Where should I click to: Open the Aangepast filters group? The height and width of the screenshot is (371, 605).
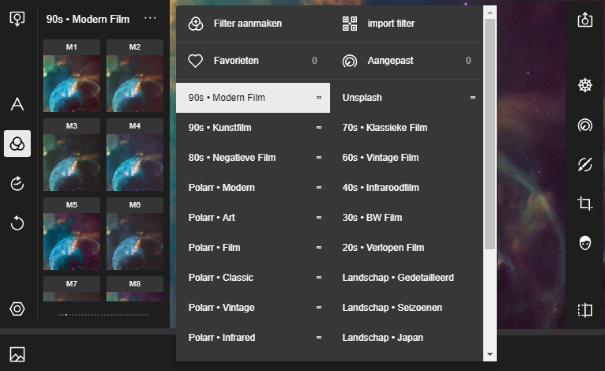(406, 61)
